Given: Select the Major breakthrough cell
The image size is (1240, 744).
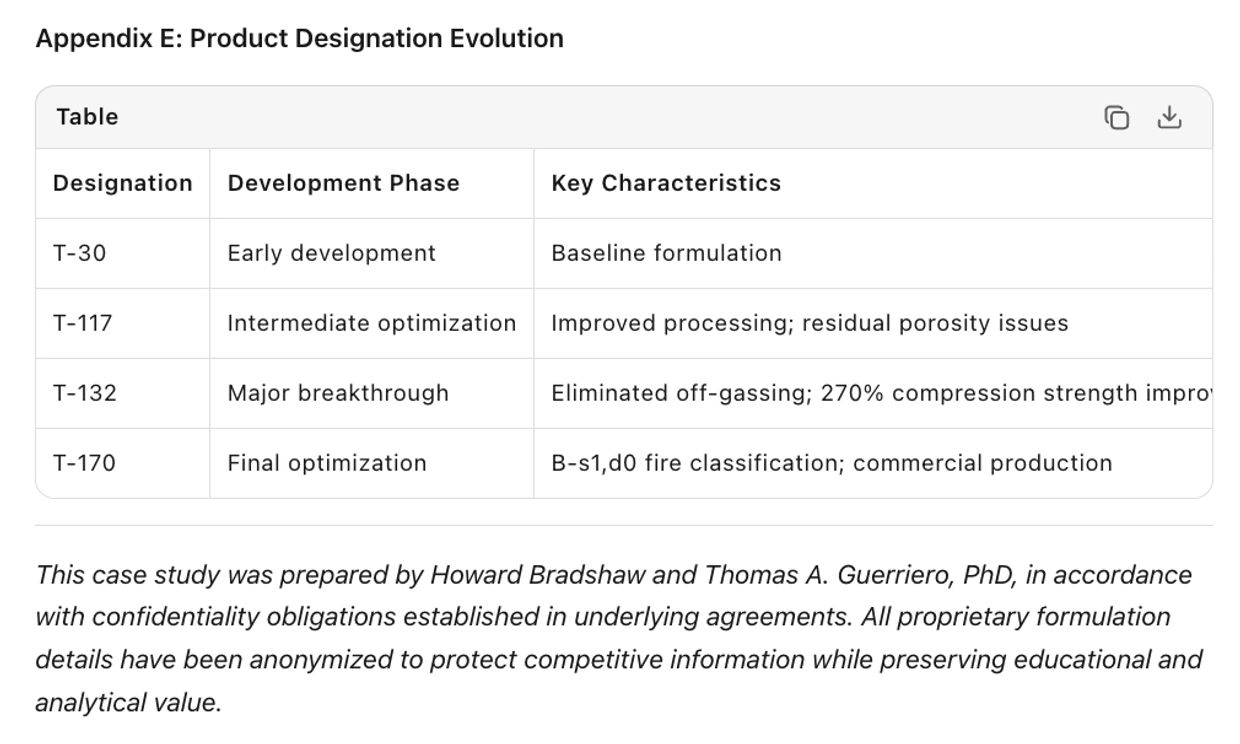Looking at the screenshot, I should (338, 393).
